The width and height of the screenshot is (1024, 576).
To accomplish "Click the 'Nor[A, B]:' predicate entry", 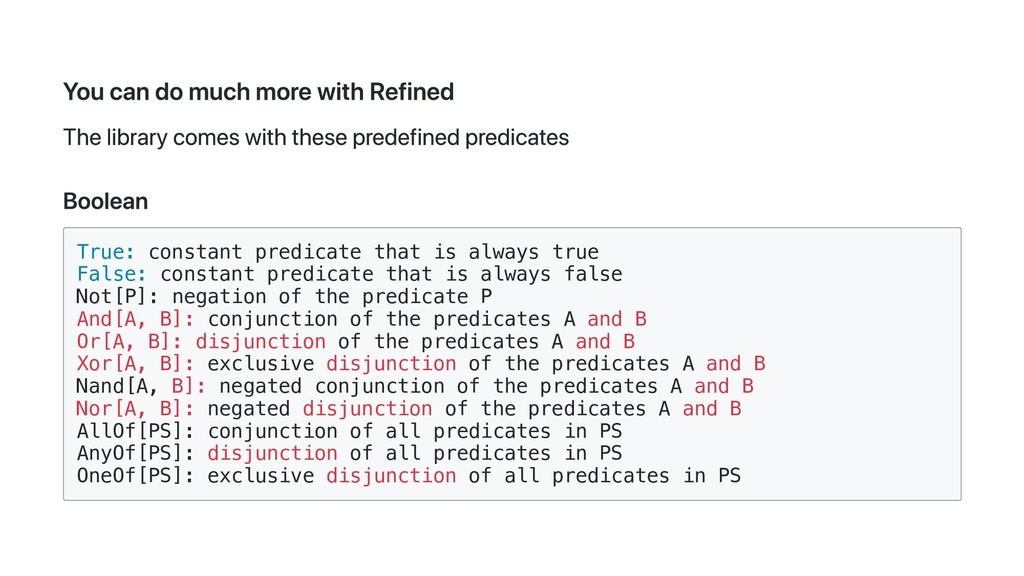I will tap(135, 409).
